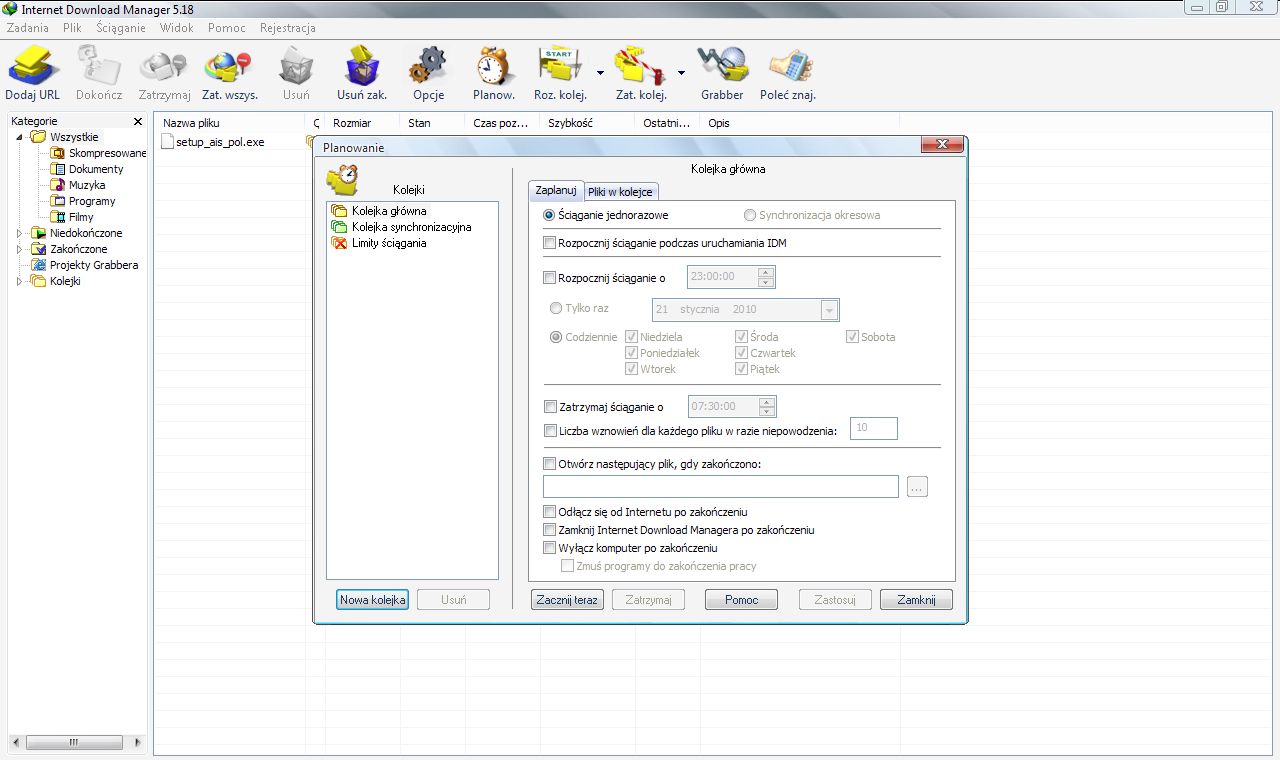Viewport: 1280px width, 760px height.
Task: Open dropdown arrow next to Roz. kolej.
Action: point(600,72)
